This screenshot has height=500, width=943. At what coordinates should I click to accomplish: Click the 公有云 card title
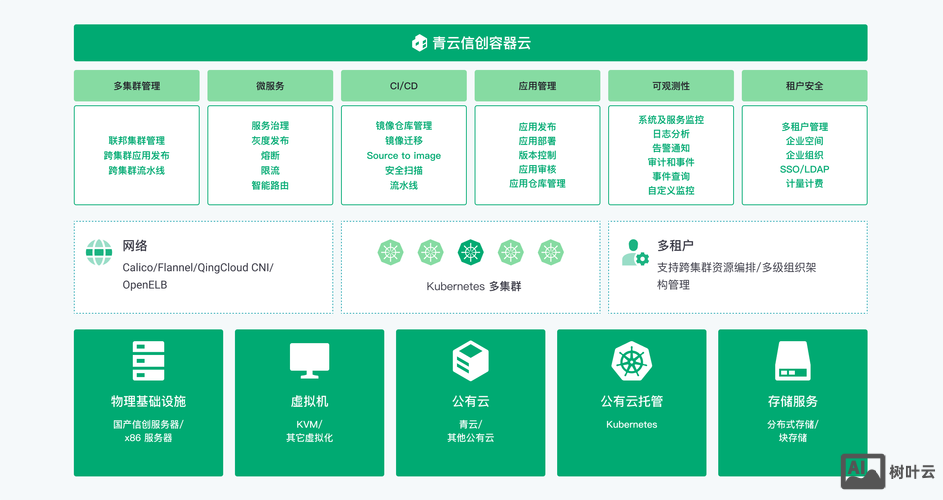click(470, 401)
